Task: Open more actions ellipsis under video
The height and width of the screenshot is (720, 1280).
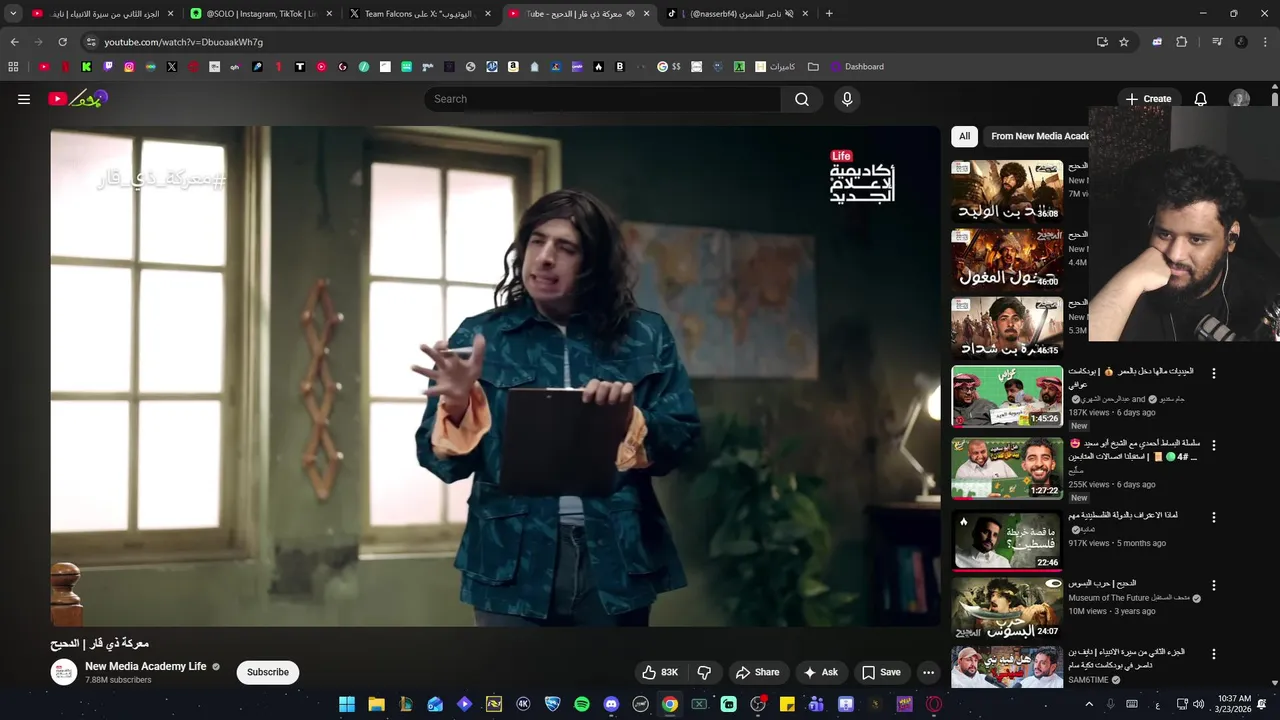Action: (x=928, y=672)
